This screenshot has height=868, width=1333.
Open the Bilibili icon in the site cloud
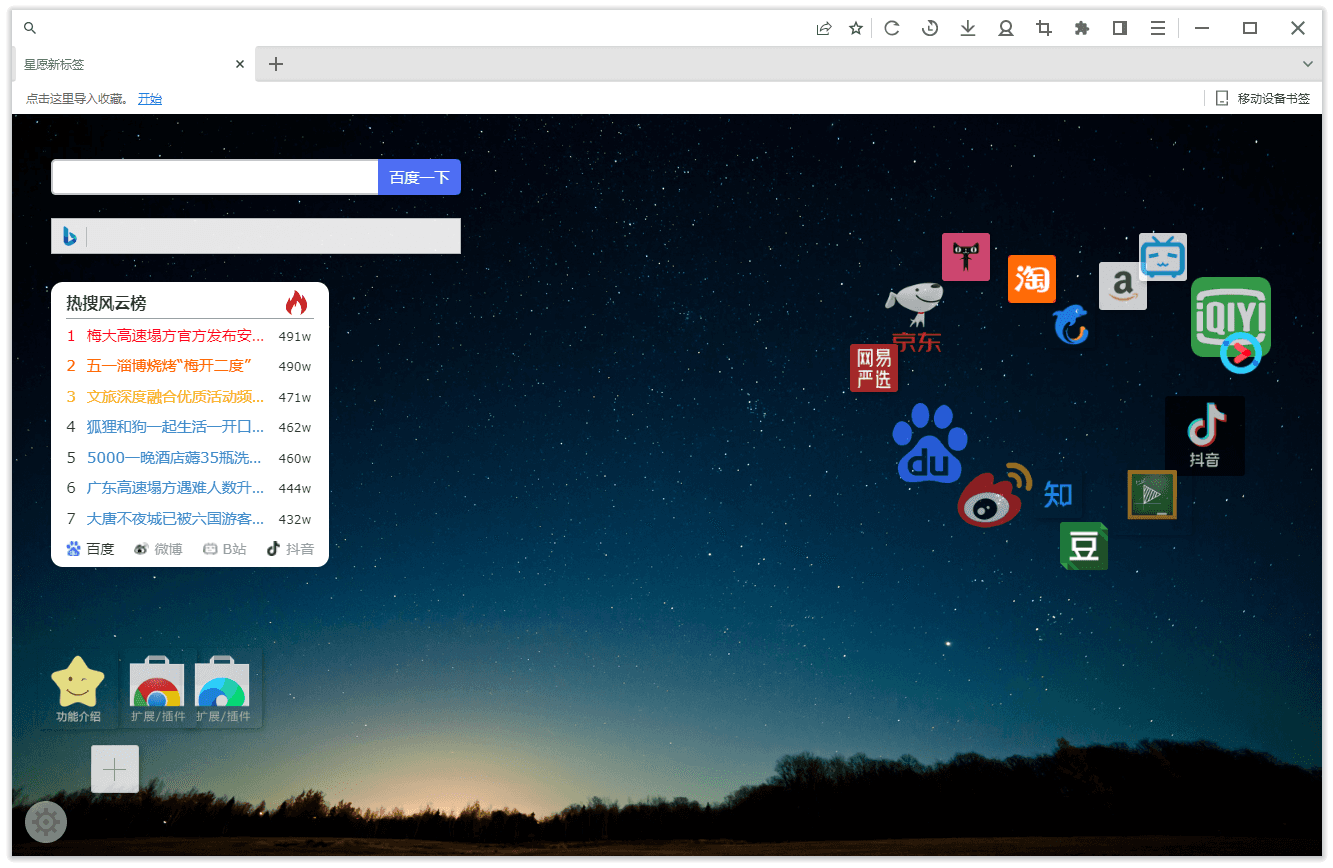point(1162,257)
